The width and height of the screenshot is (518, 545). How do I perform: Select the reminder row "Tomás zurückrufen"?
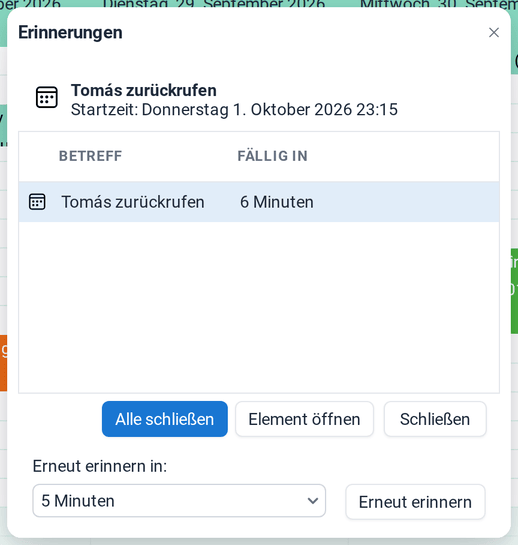[x=259, y=202]
